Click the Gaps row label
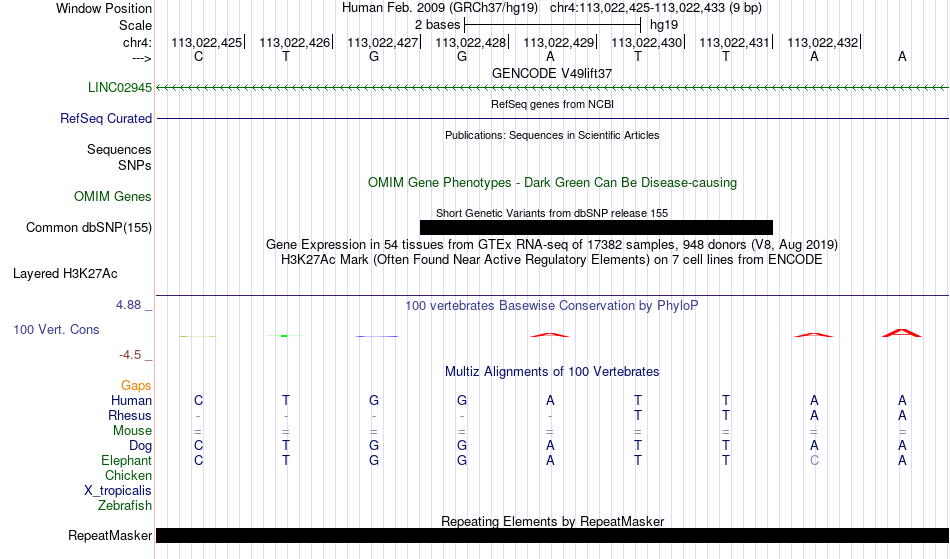The image size is (950, 559). click(x=136, y=386)
